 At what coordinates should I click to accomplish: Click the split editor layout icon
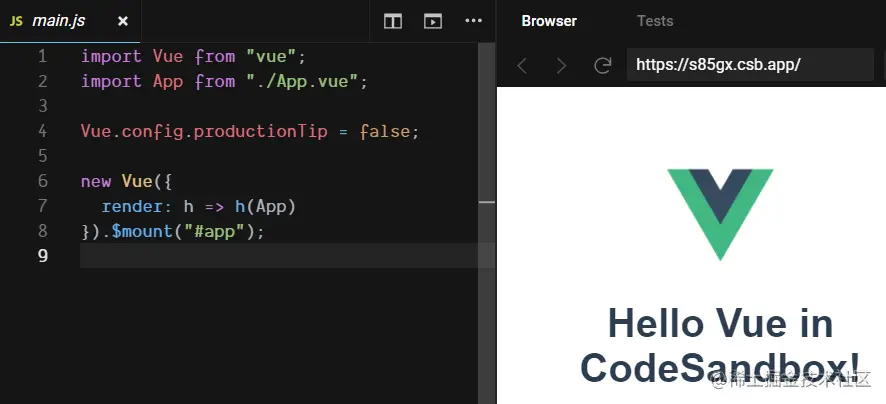click(x=393, y=21)
